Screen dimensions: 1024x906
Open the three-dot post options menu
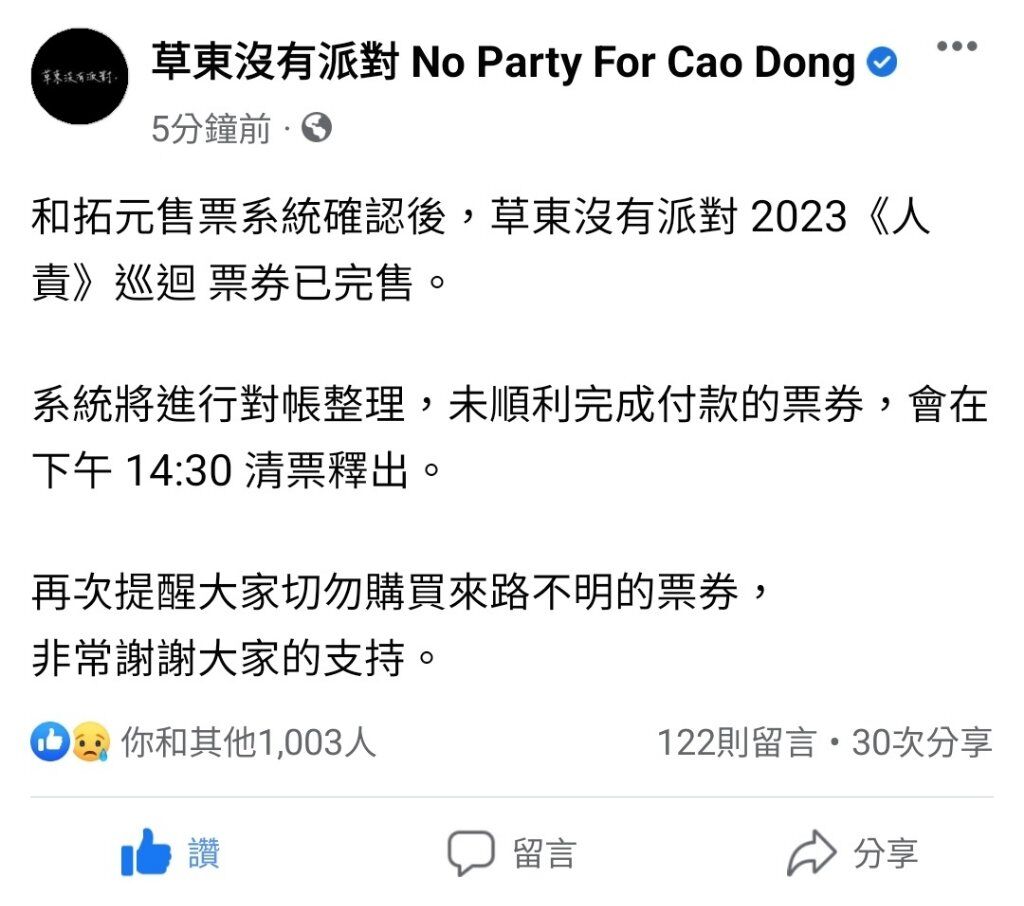[957, 46]
